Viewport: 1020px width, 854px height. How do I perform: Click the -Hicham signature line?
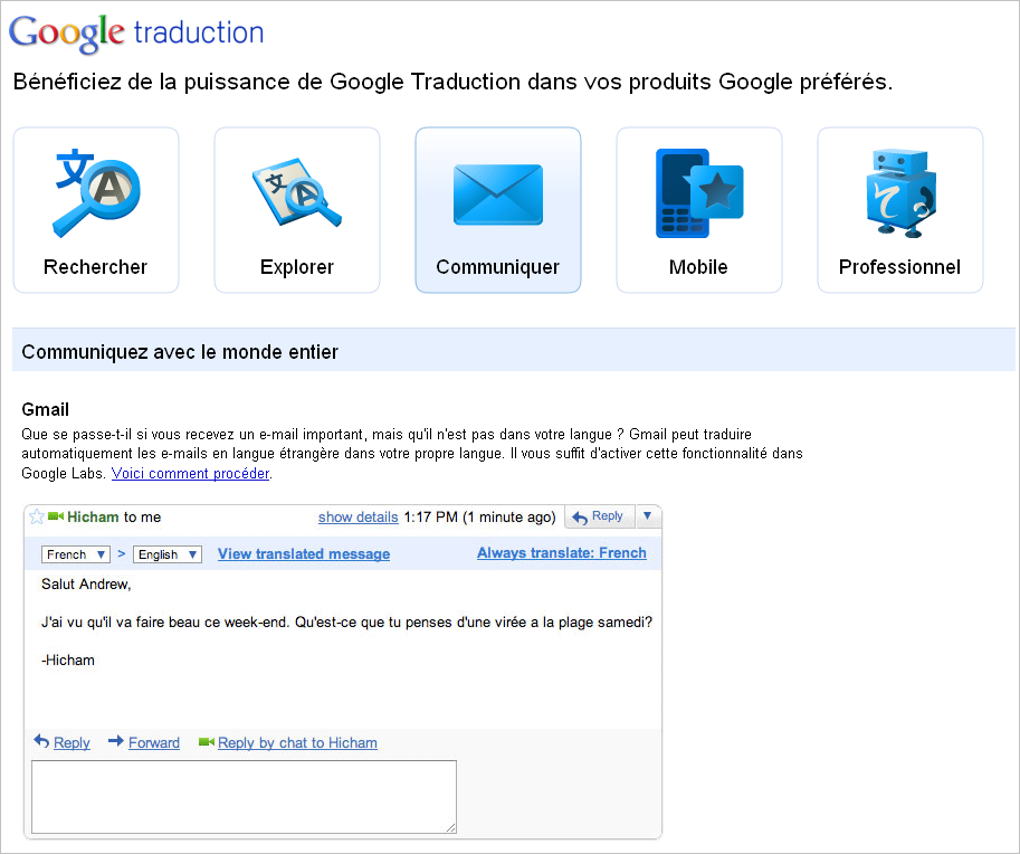pos(68,660)
